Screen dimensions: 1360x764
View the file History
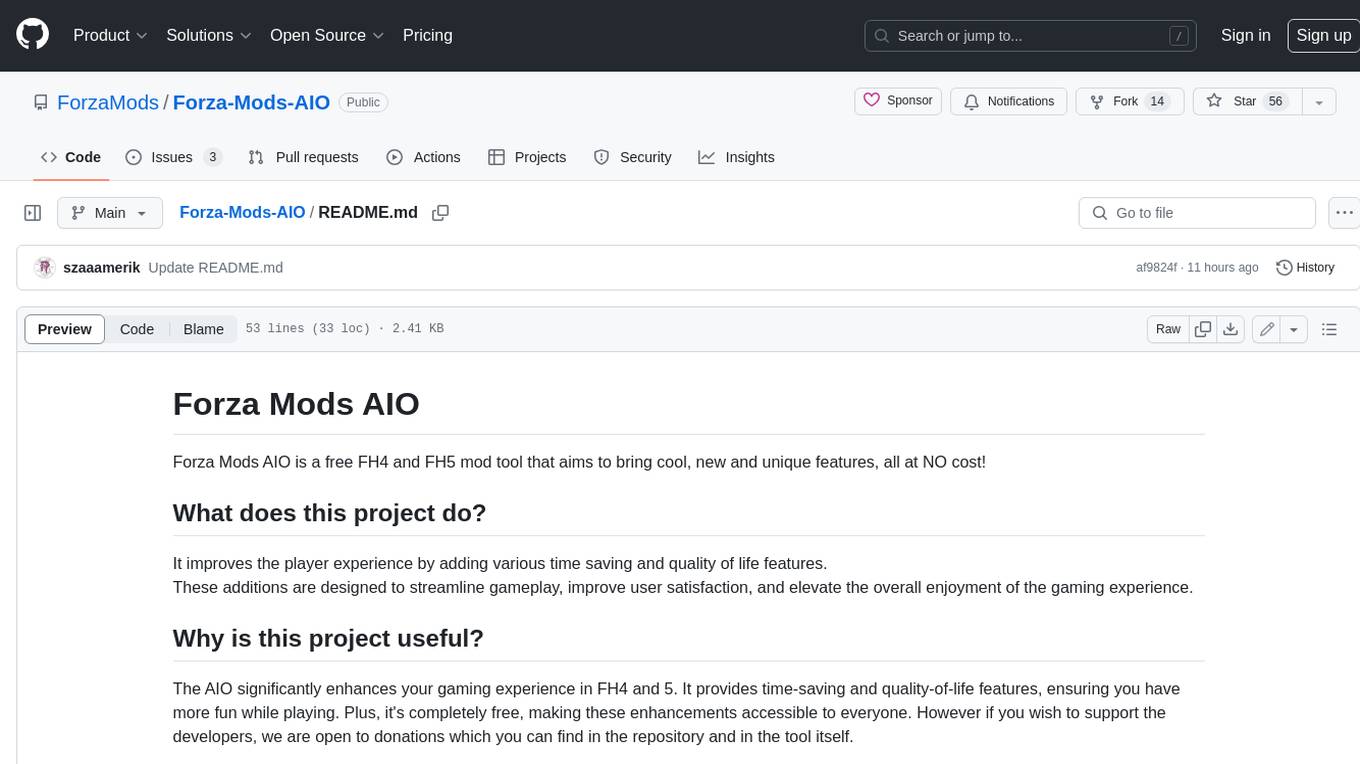tap(1305, 267)
